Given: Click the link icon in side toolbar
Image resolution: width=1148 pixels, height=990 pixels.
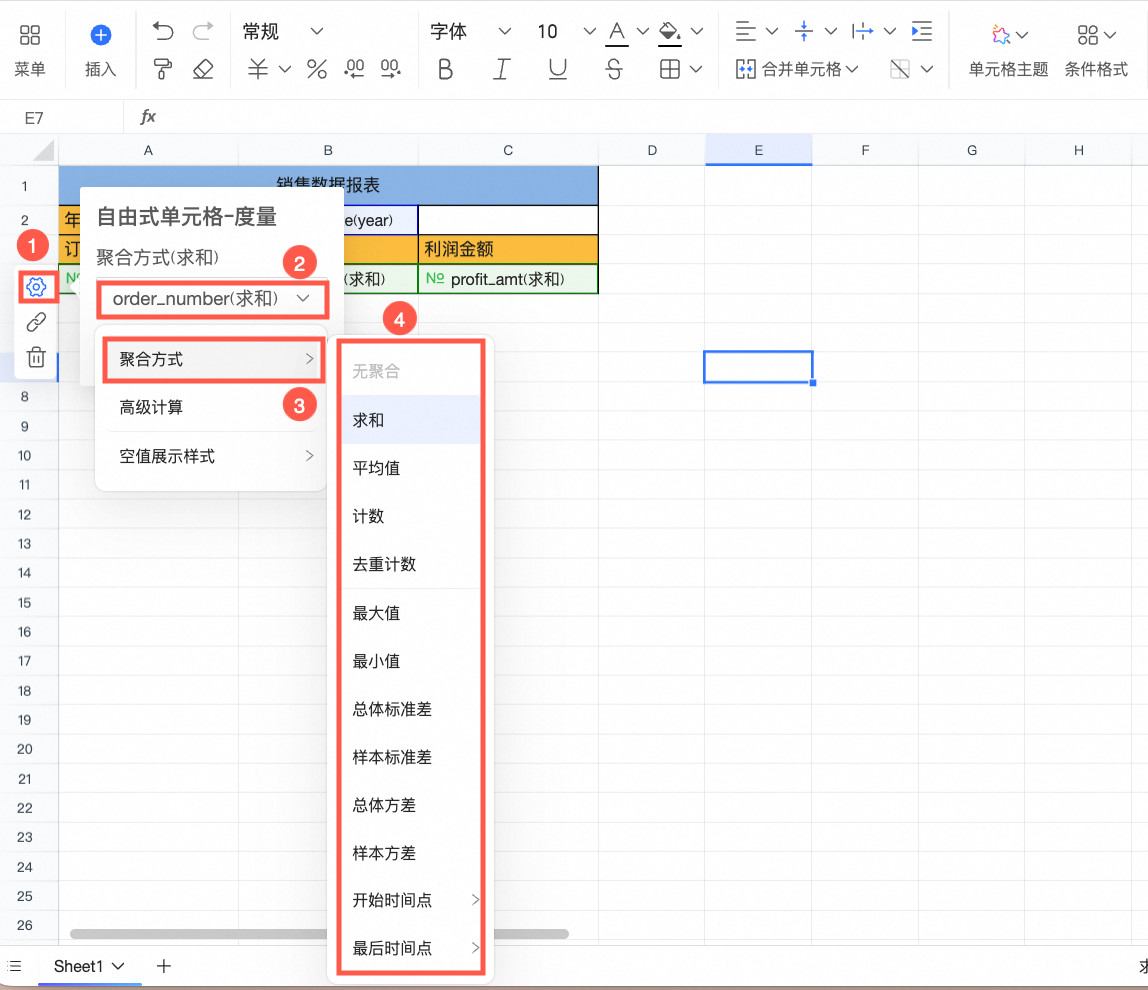Looking at the screenshot, I should [x=36, y=321].
